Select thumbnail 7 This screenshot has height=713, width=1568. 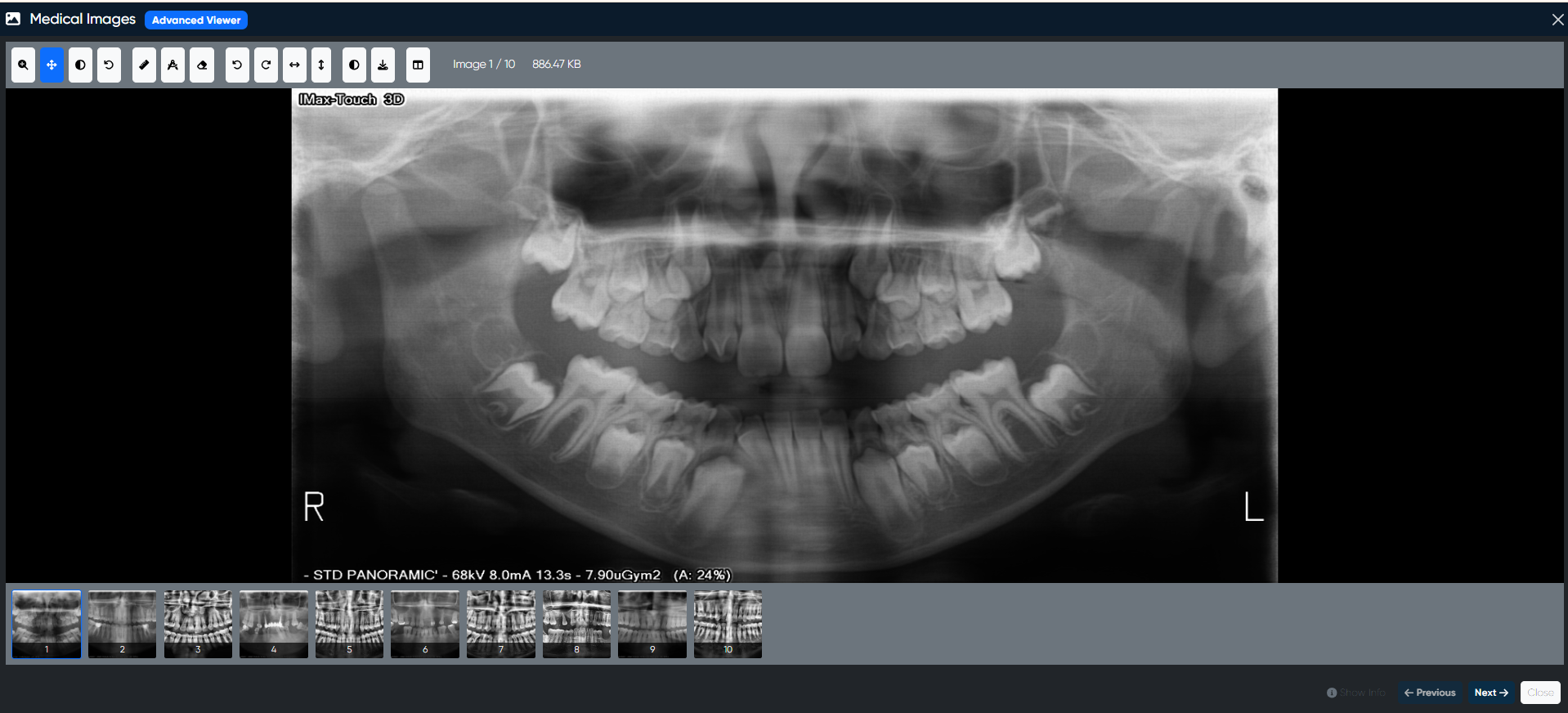(x=501, y=625)
